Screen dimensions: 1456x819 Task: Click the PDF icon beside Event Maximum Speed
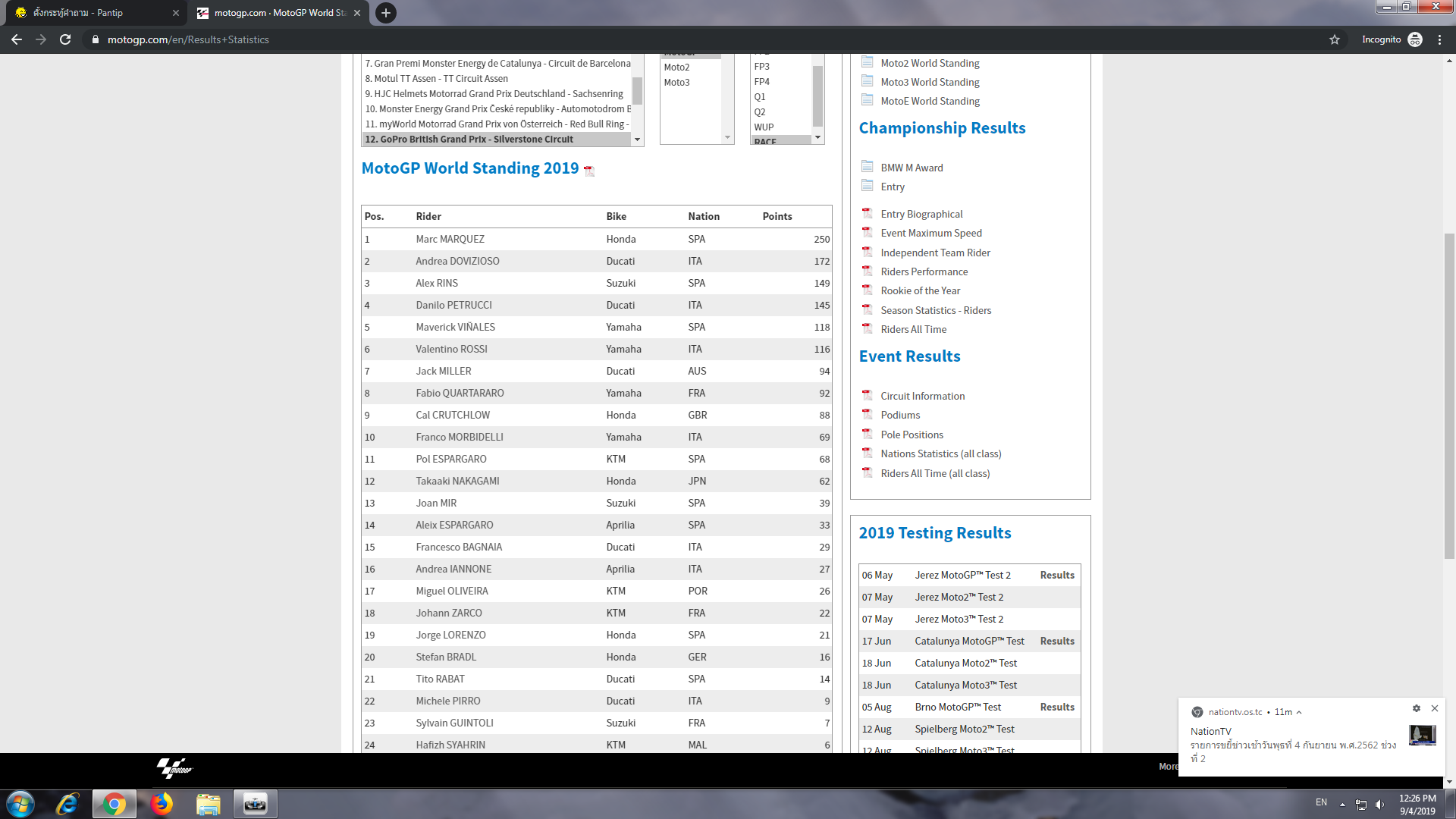[x=868, y=232]
